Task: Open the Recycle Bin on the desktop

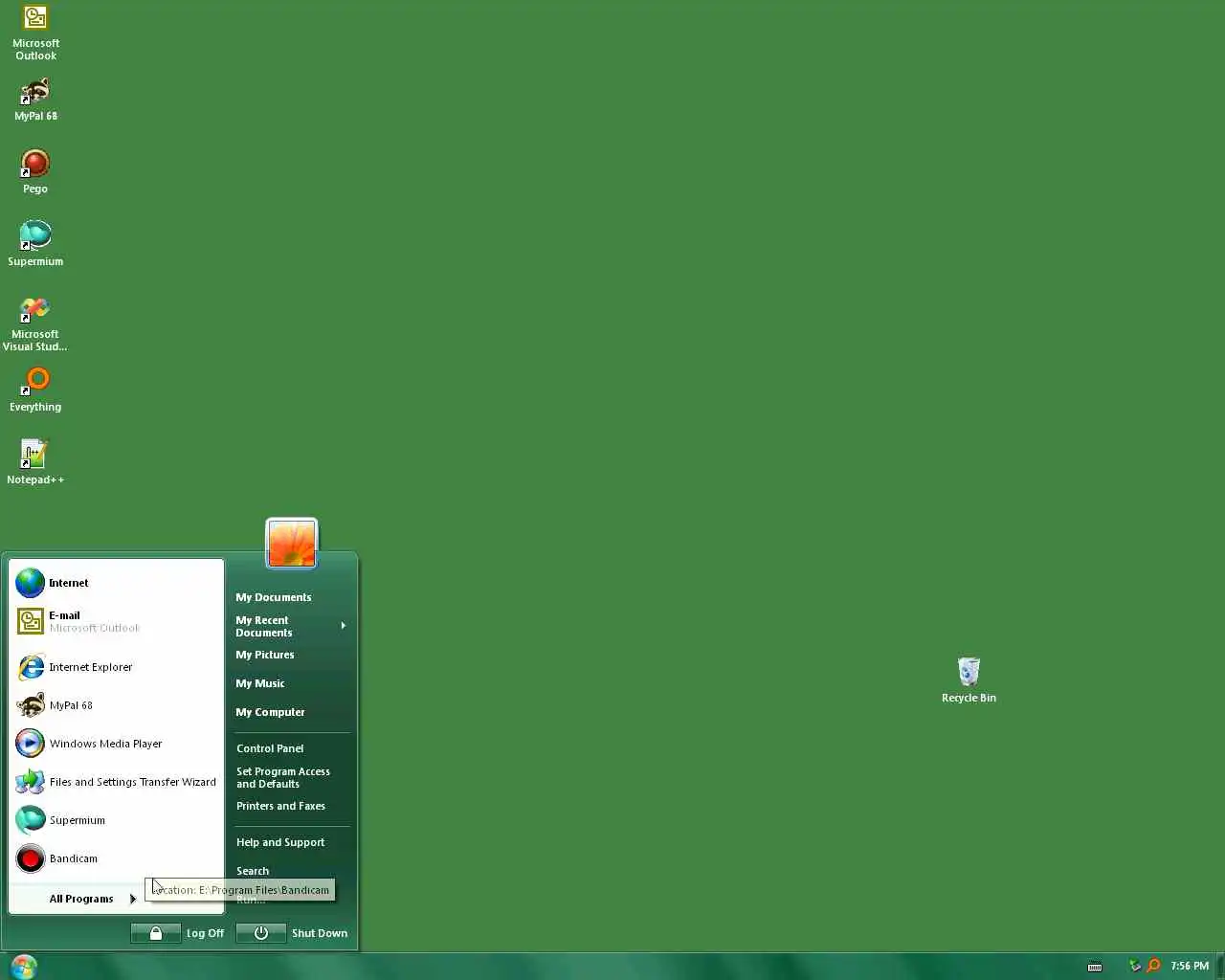Action: point(969,680)
